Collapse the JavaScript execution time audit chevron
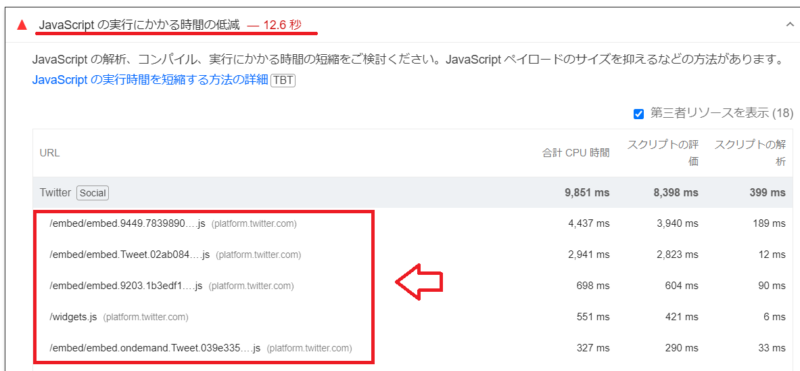The height and width of the screenshot is (371, 800). click(789, 25)
